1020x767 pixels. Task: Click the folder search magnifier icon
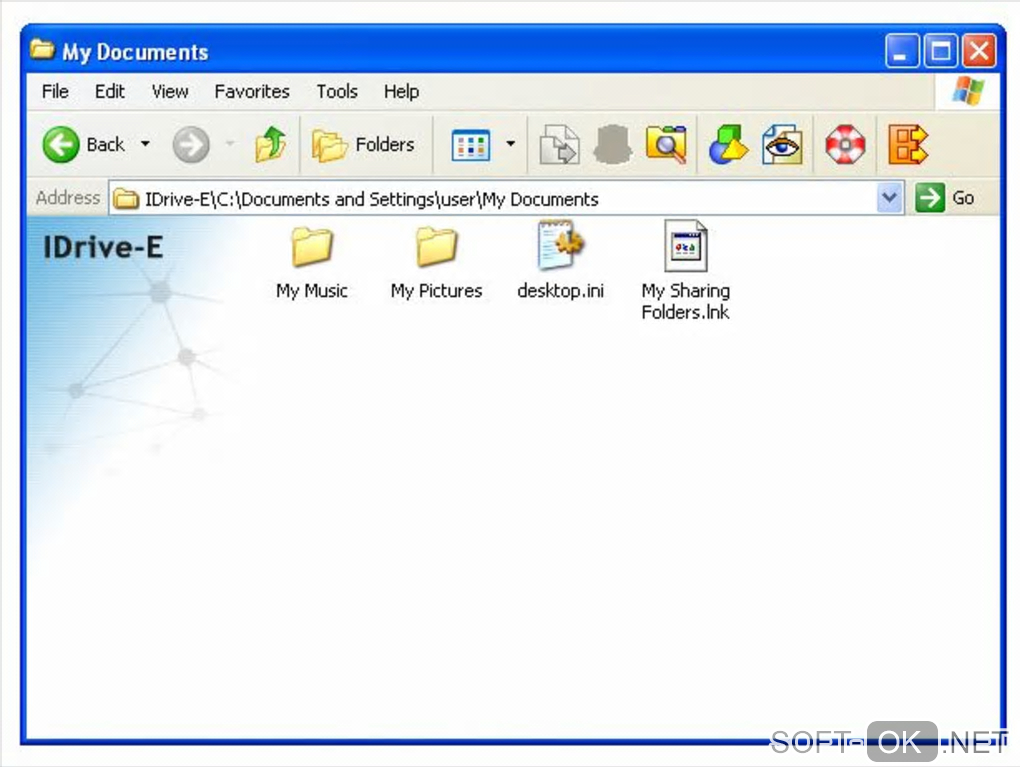coord(666,144)
